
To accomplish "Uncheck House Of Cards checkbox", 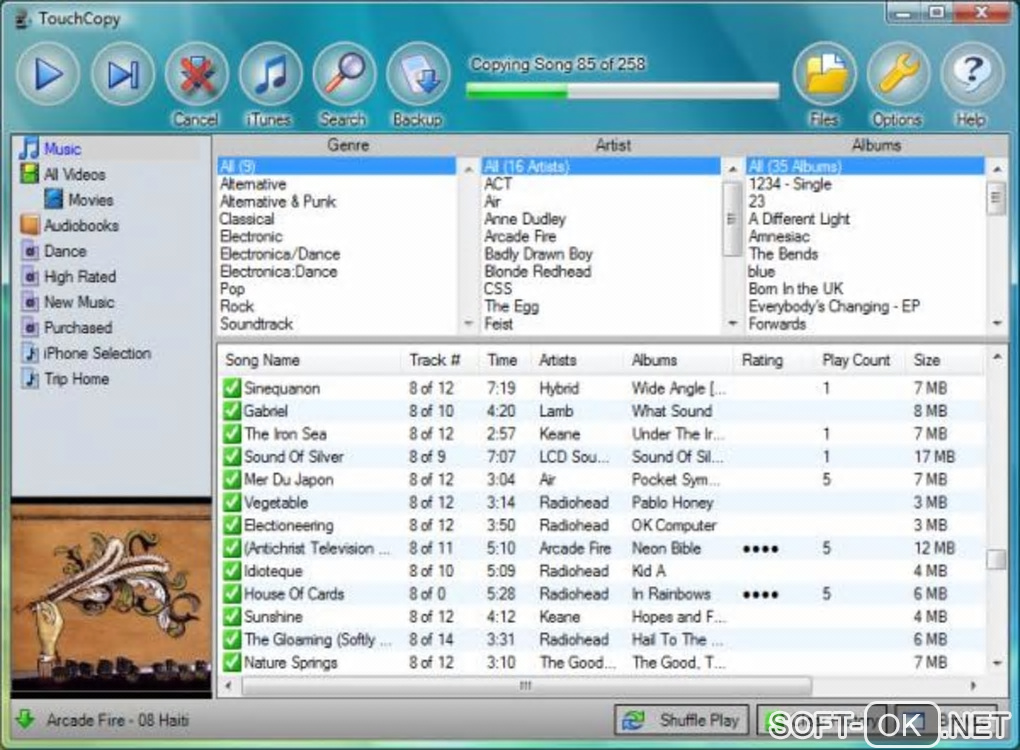I will tap(232, 594).
